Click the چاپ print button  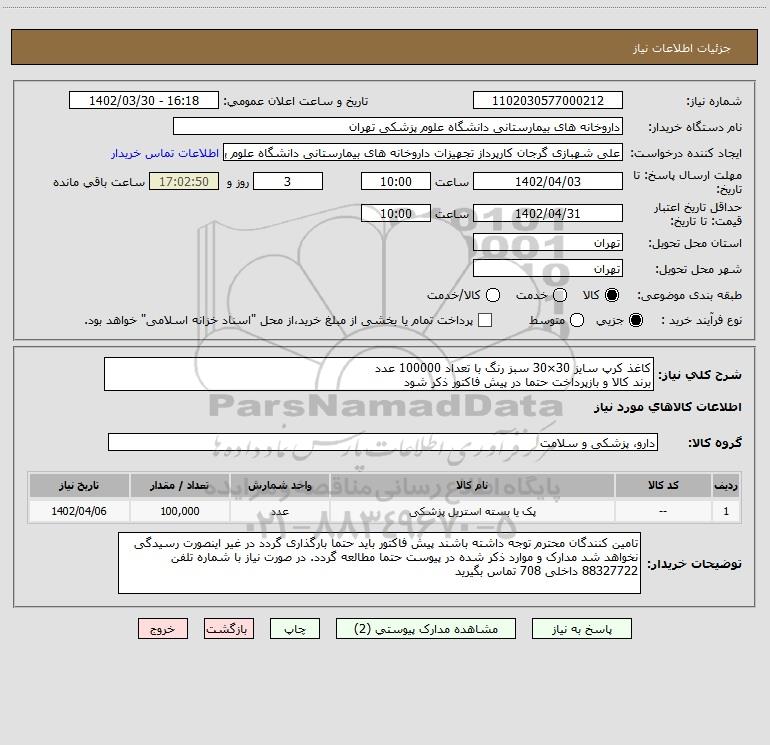coord(295,629)
